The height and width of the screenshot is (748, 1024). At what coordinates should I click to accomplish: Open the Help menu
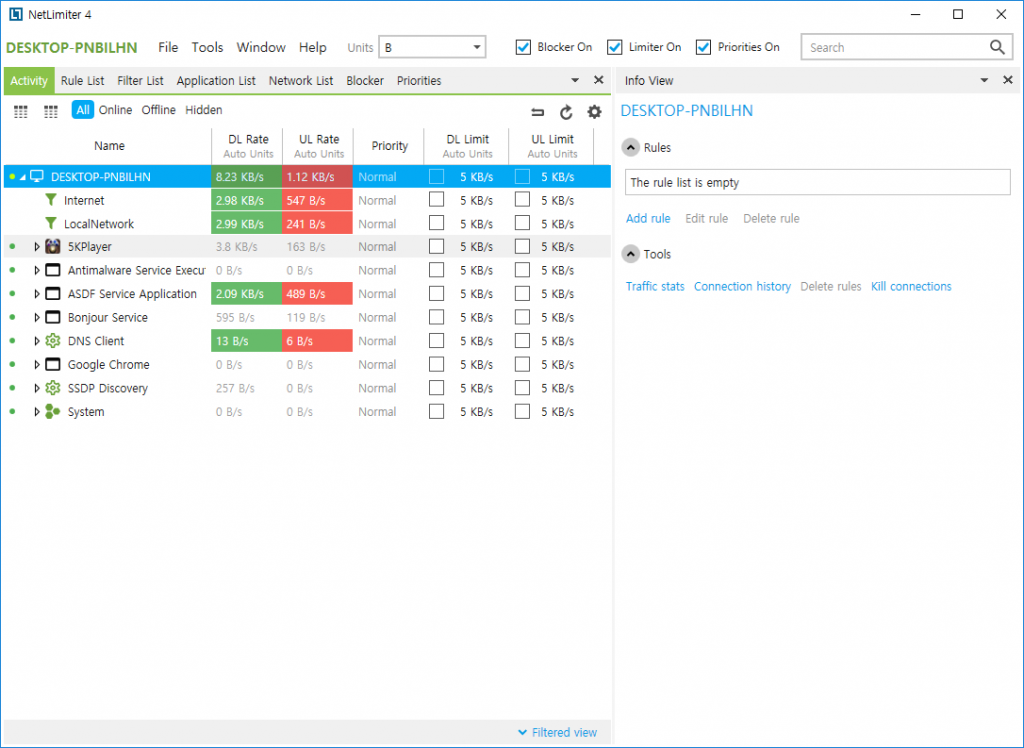[313, 47]
